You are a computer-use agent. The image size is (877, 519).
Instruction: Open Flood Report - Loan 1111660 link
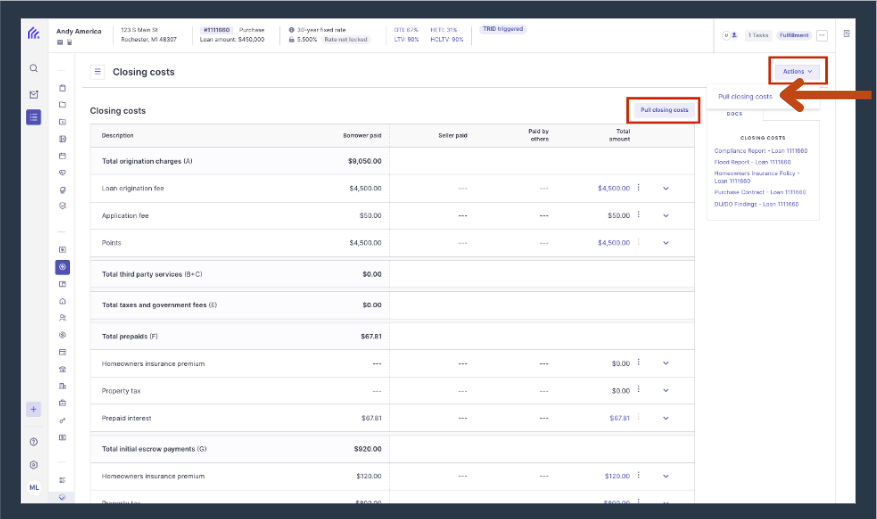click(752, 162)
